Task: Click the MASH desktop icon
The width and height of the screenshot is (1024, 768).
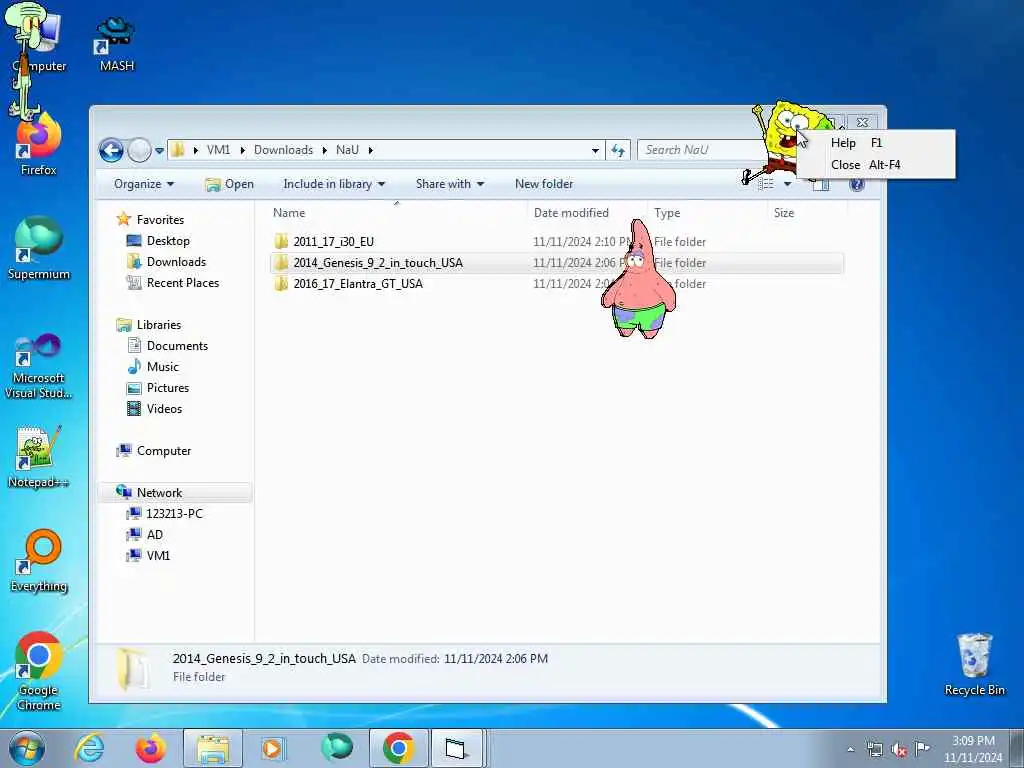Action: tap(116, 44)
